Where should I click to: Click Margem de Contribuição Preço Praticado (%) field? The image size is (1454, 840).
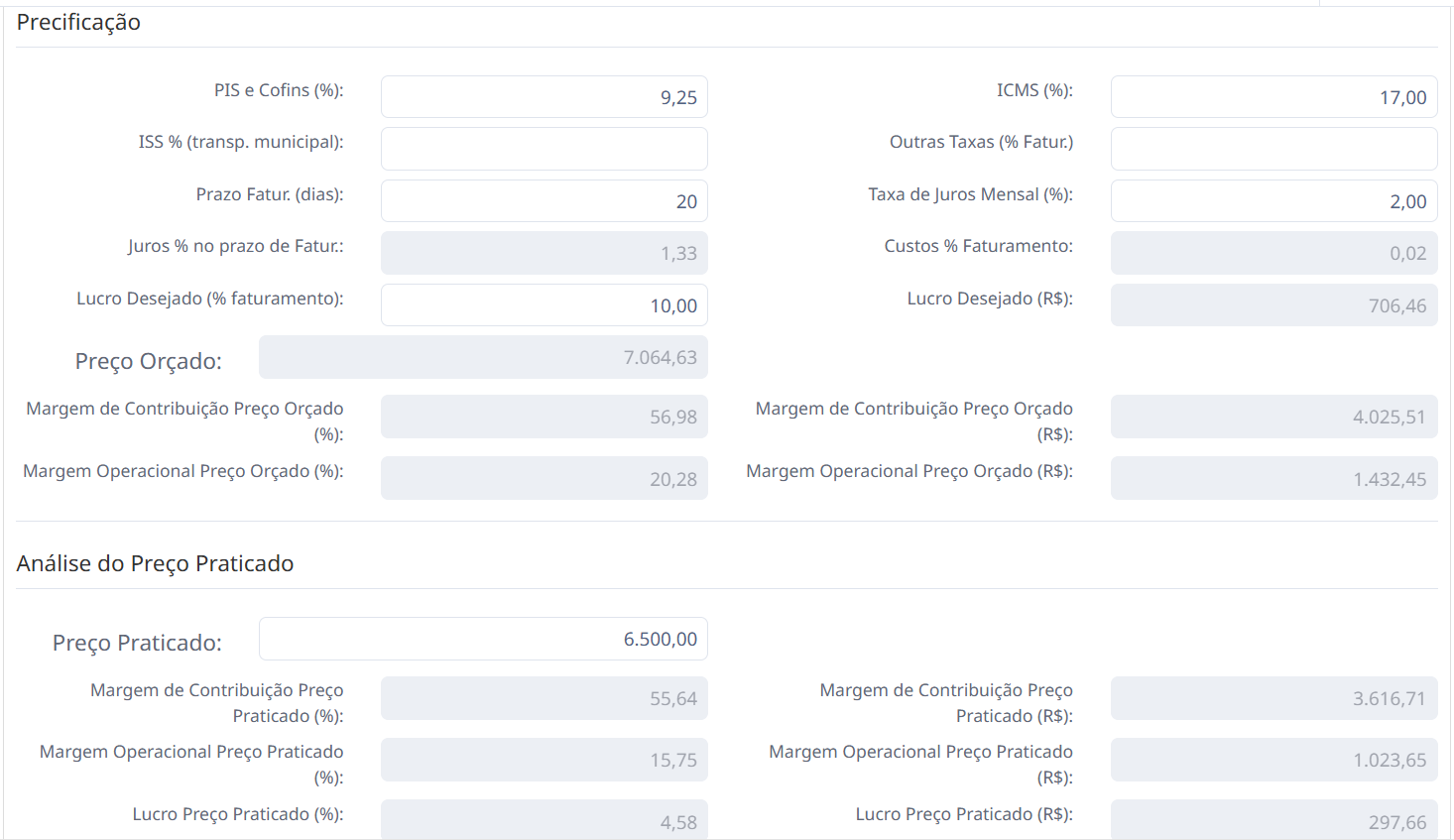coord(544,698)
